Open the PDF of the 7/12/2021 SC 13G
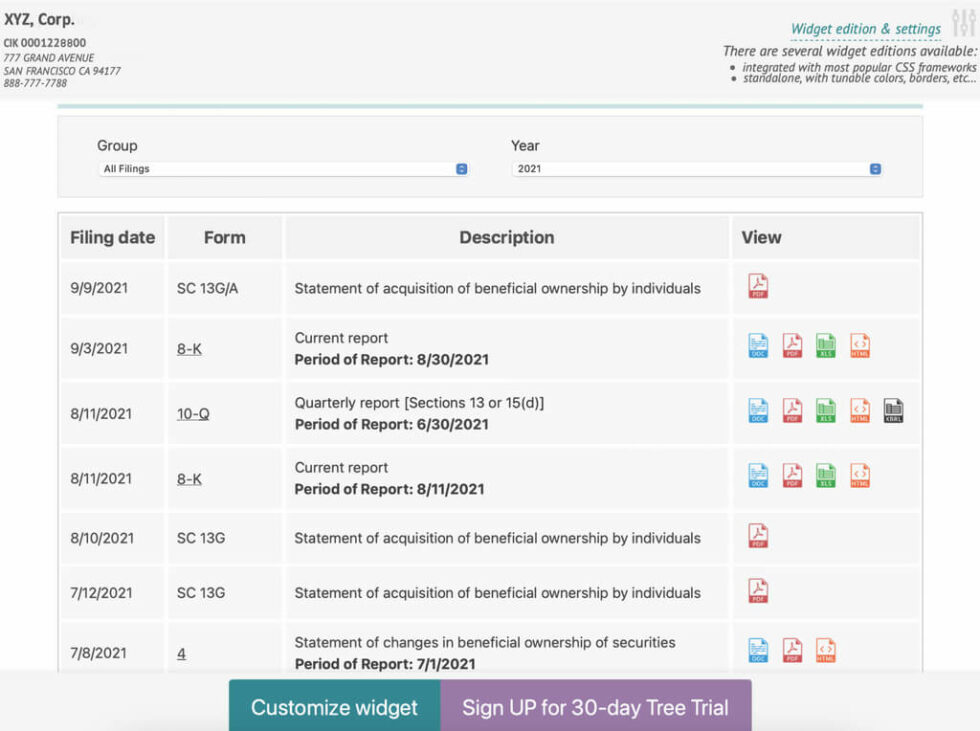This screenshot has height=731, width=980. (x=757, y=591)
